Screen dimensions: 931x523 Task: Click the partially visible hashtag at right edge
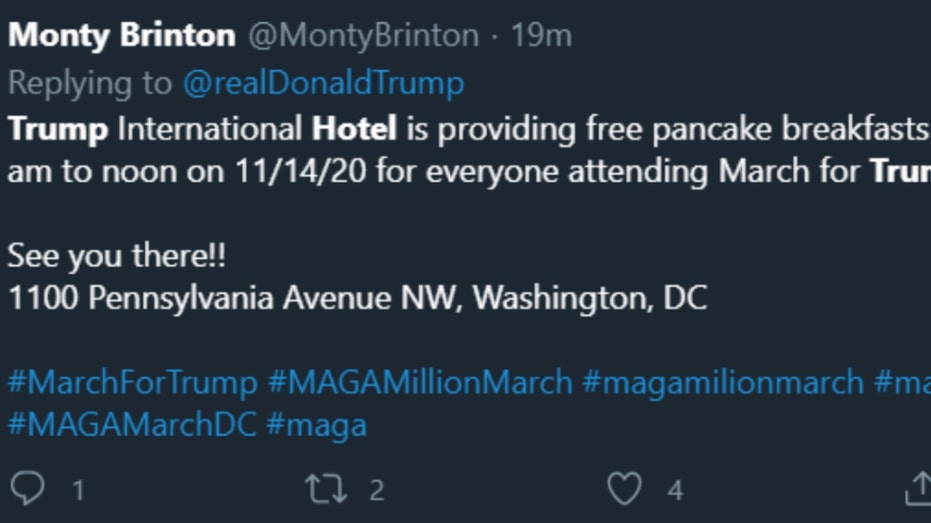coord(902,382)
